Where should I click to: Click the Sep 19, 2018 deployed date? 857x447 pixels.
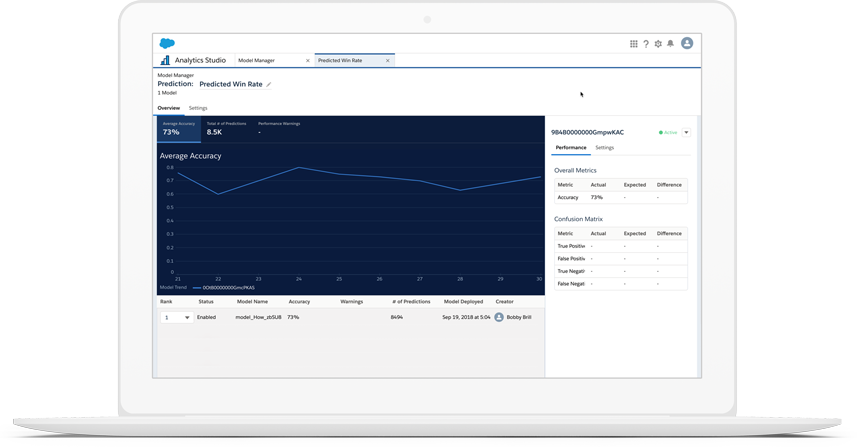[x=466, y=317]
